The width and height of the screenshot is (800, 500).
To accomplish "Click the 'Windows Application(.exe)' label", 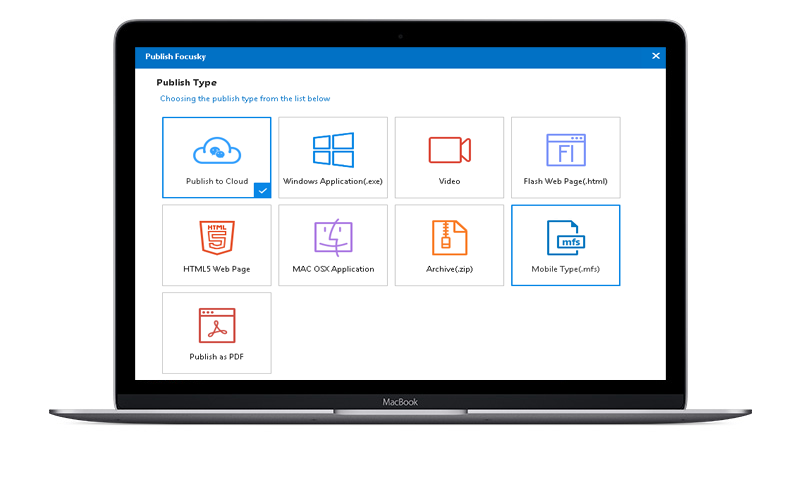I will tap(333, 181).
